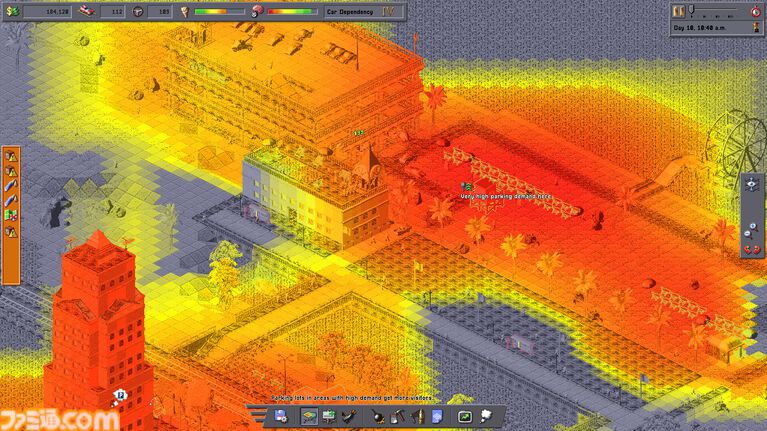This screenshot has height=431, width=767.
Task: Select the parking demand overlay tool
Action: [x=309, y=417]
